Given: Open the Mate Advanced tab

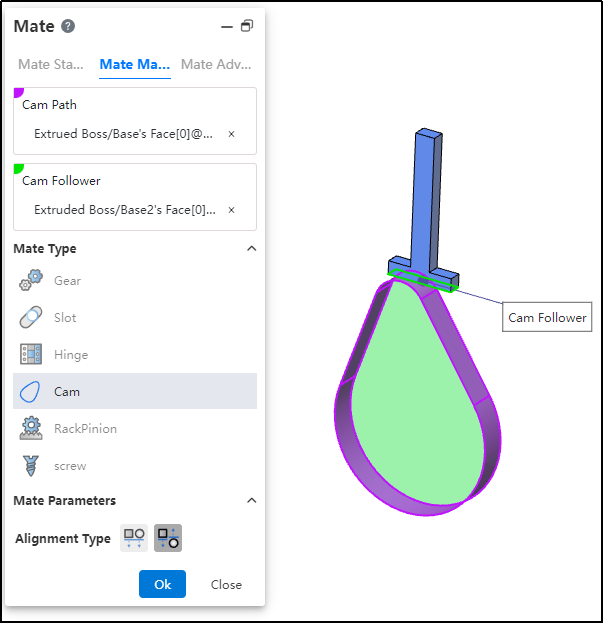Looking at the screenshot, I should (x=216, y=64).
